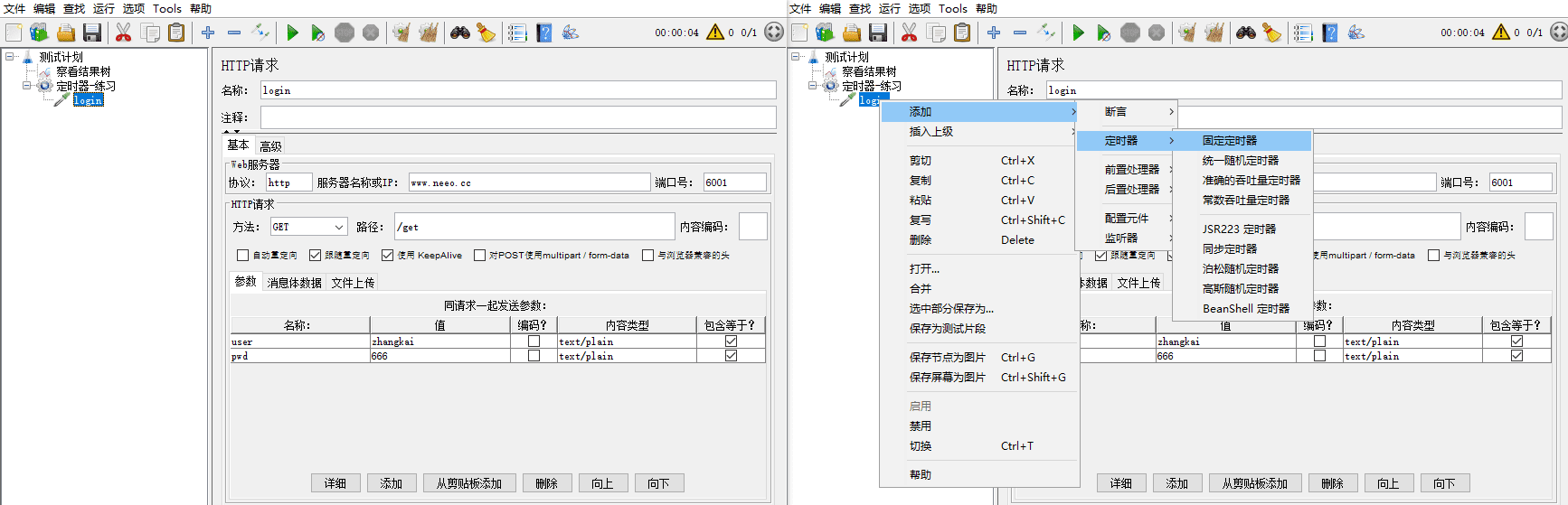Click warning triangle log icon in left window

click(715, 32)
